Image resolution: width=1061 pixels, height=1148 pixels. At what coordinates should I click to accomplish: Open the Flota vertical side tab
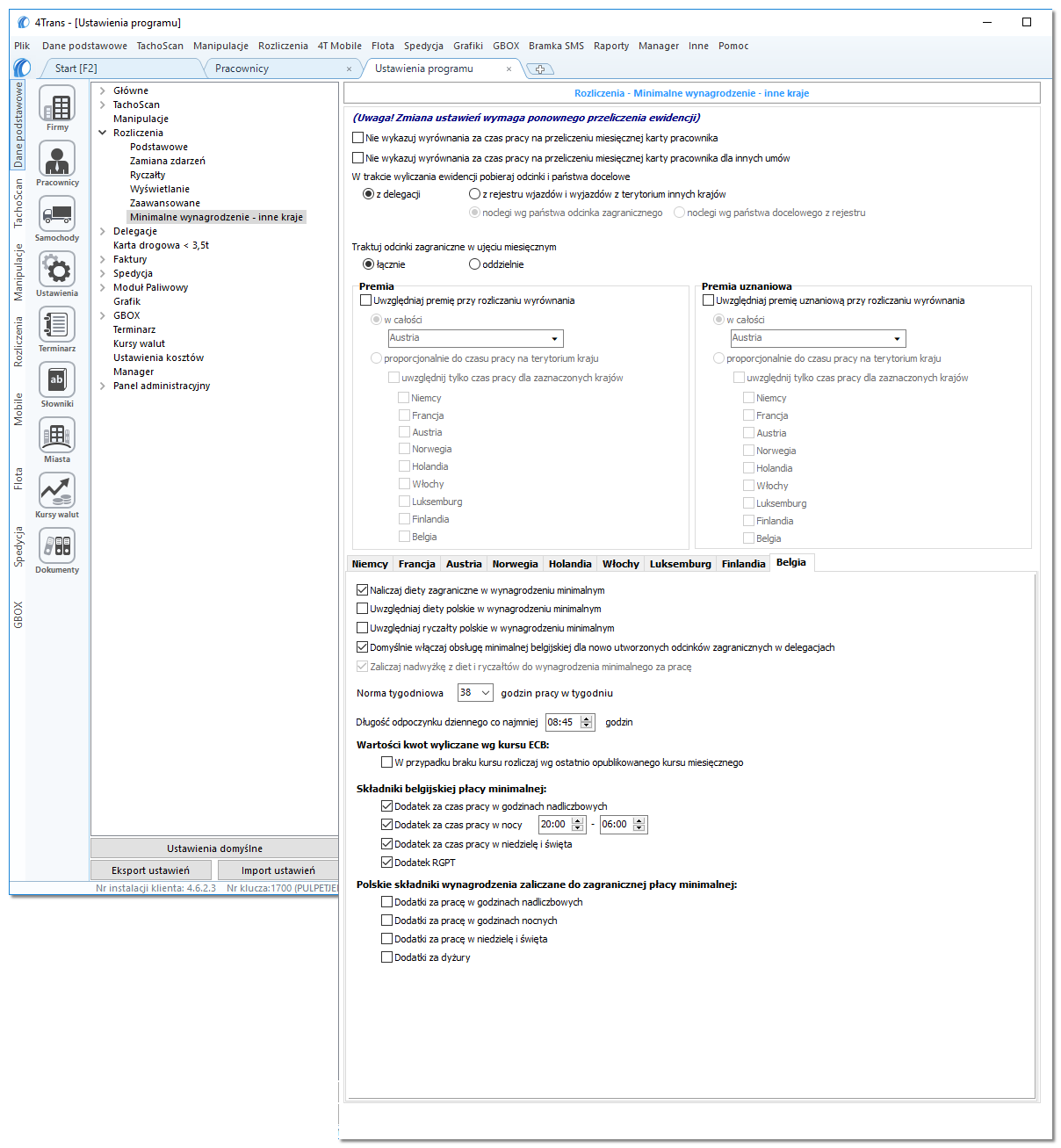pyautogui.click(x=18, y=479)
